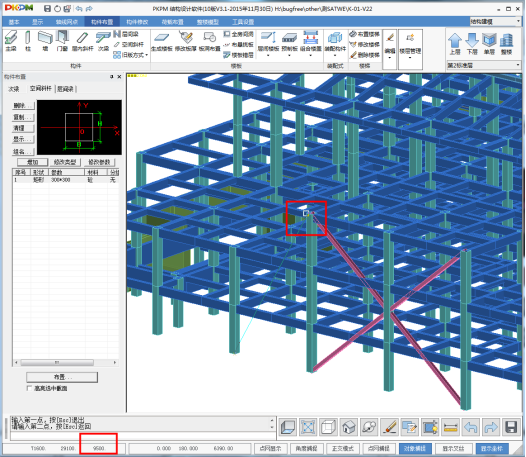
Task: Click the 生成楼板 generate slab icon
Action: tap(162, 41)
